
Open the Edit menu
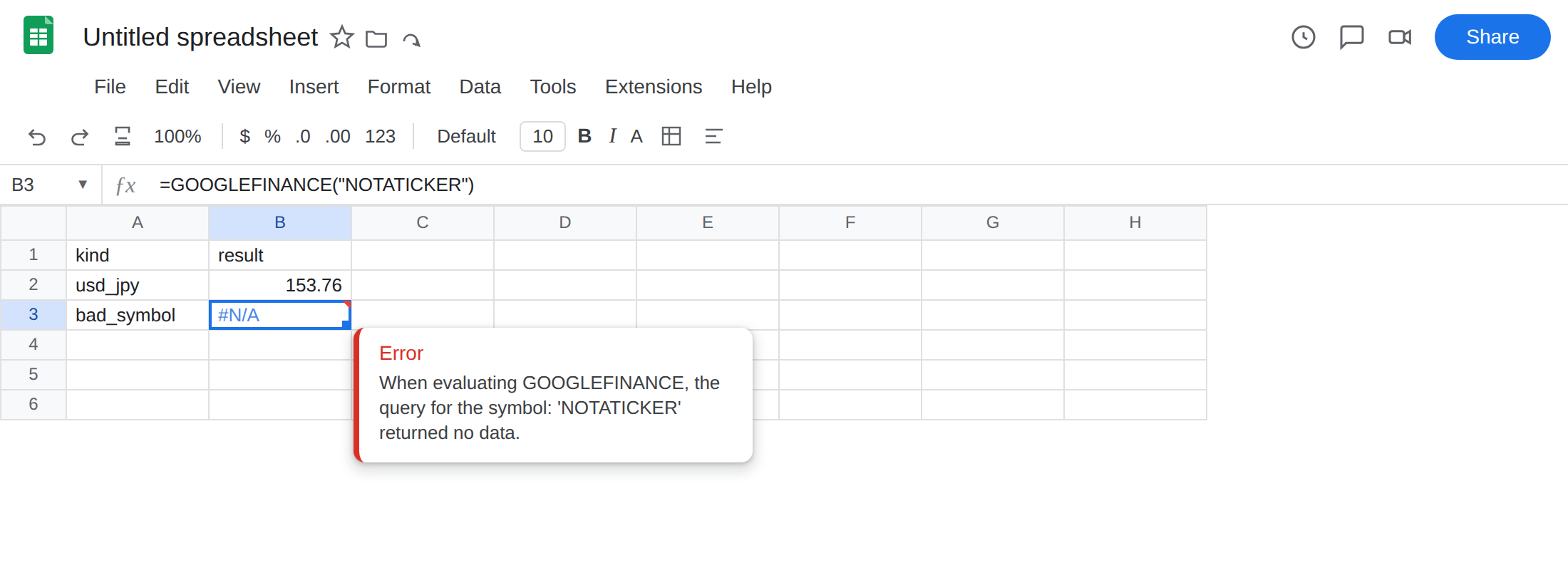[172, 86]
